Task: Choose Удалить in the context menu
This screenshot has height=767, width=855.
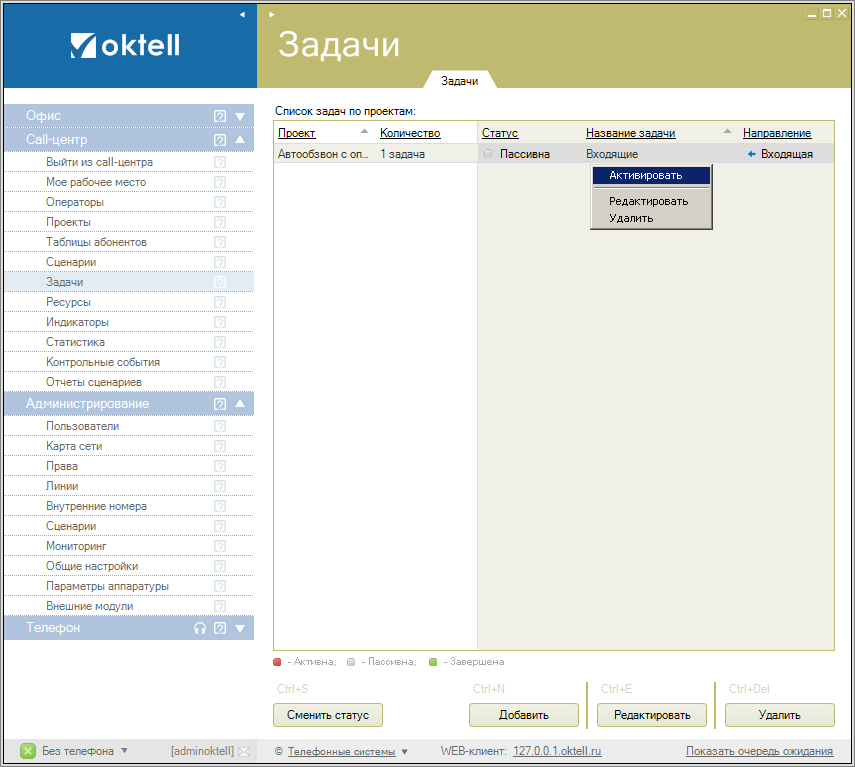Action: pos(631,218)
